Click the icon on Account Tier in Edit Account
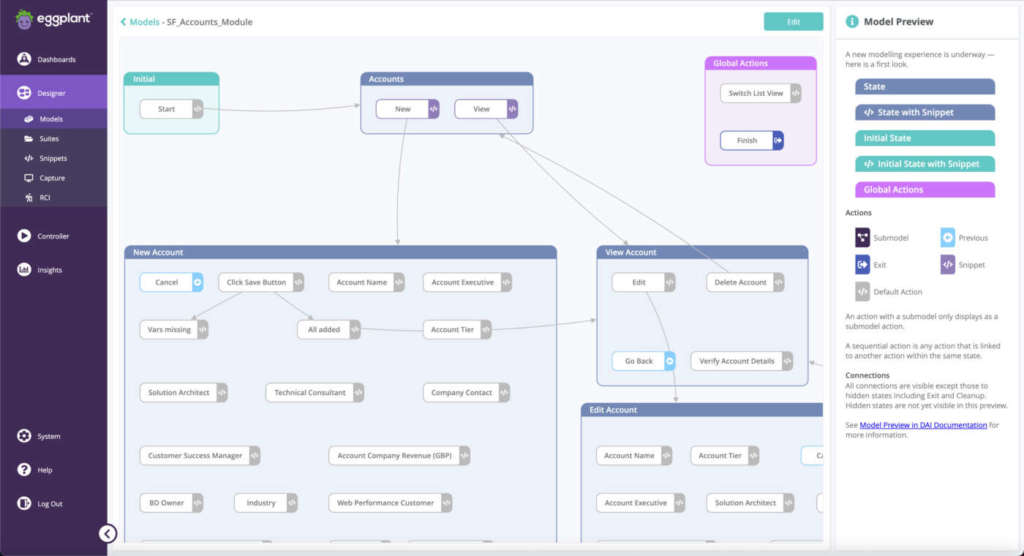1024x556 pixels. 754,455
